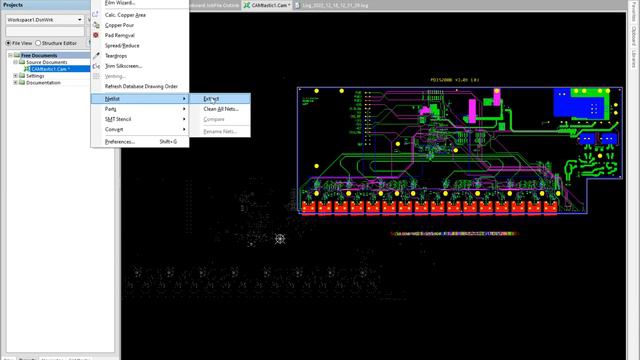640x360 pixels.
Task: Click the Teardrops tool icon
Action: tap(96, 56)
